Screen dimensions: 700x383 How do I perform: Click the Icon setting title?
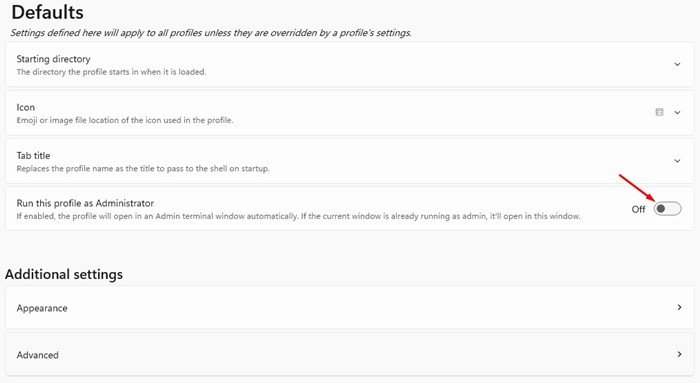(x=25, y=107)
